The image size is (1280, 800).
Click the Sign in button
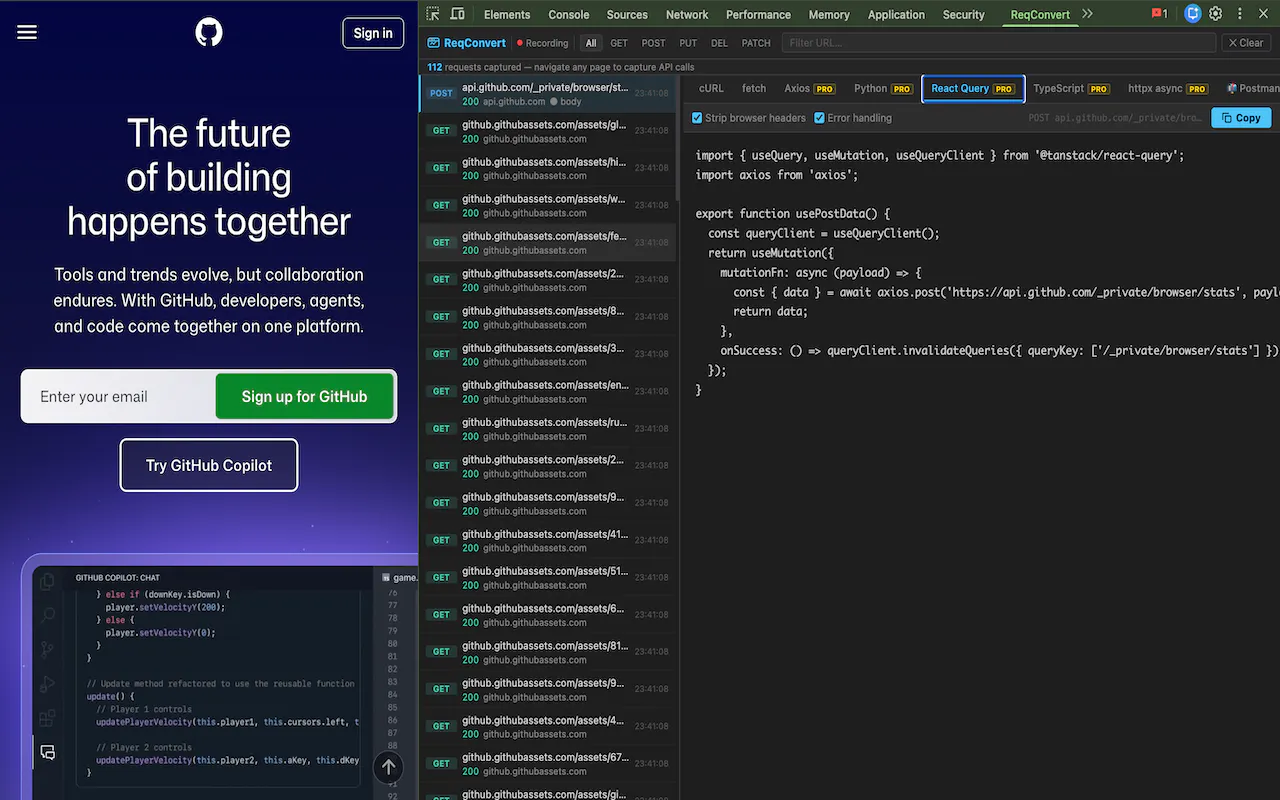click(x=373, y=33)
